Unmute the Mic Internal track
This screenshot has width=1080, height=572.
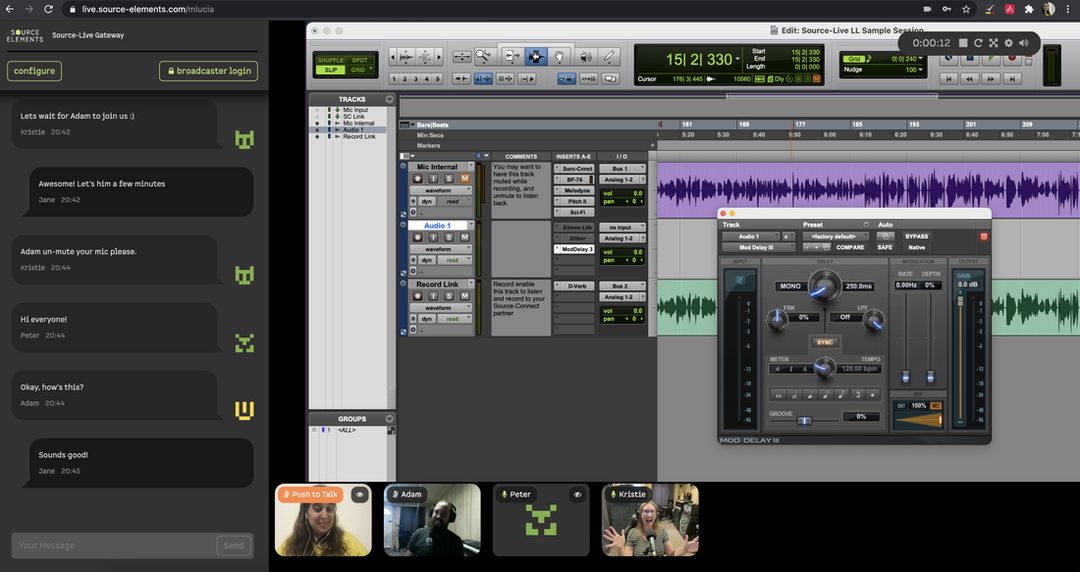point(464,179)
